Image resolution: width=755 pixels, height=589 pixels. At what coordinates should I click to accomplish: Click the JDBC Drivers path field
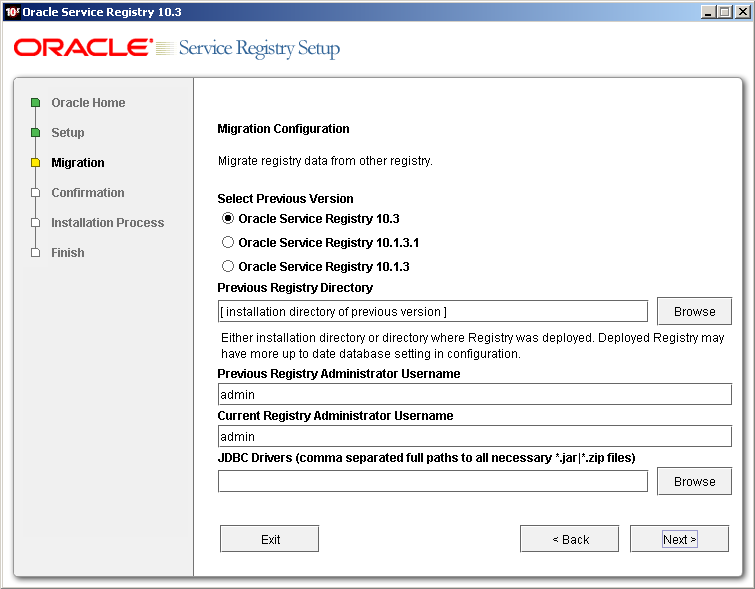tap(432, 481)
